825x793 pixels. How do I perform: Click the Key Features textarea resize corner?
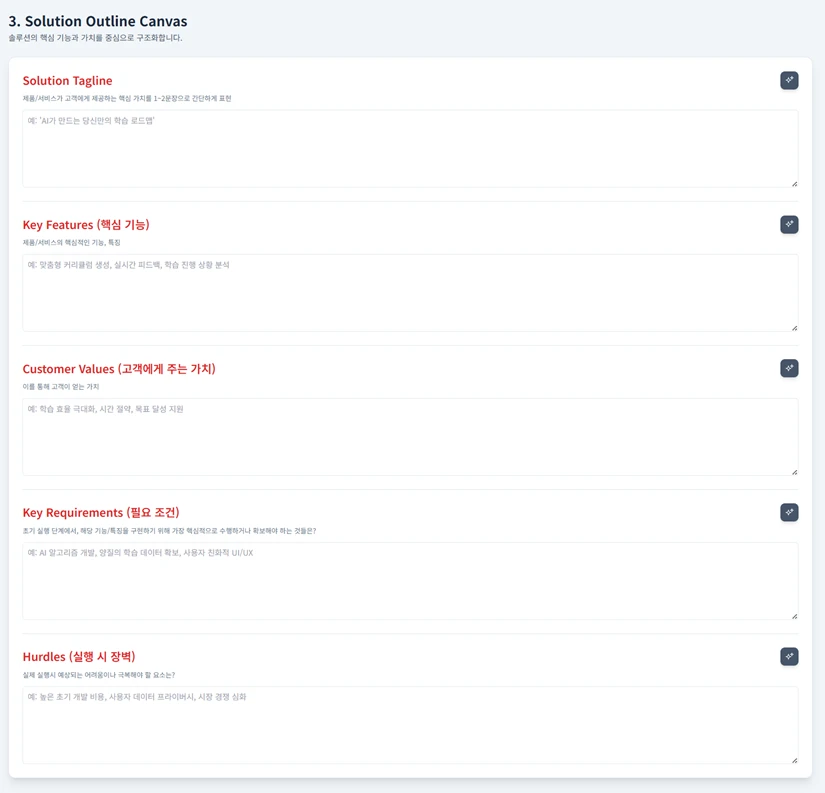794,327
